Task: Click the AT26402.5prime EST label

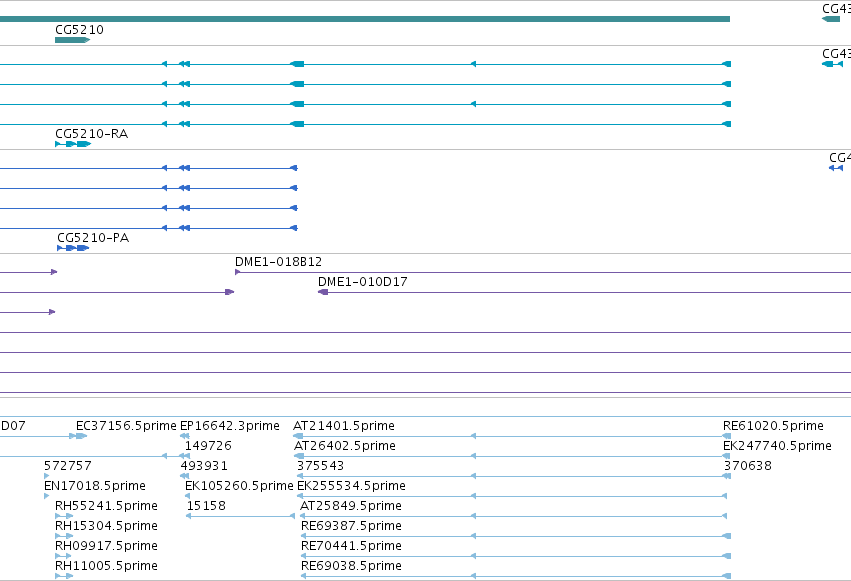Action: [x=345, y=445]
